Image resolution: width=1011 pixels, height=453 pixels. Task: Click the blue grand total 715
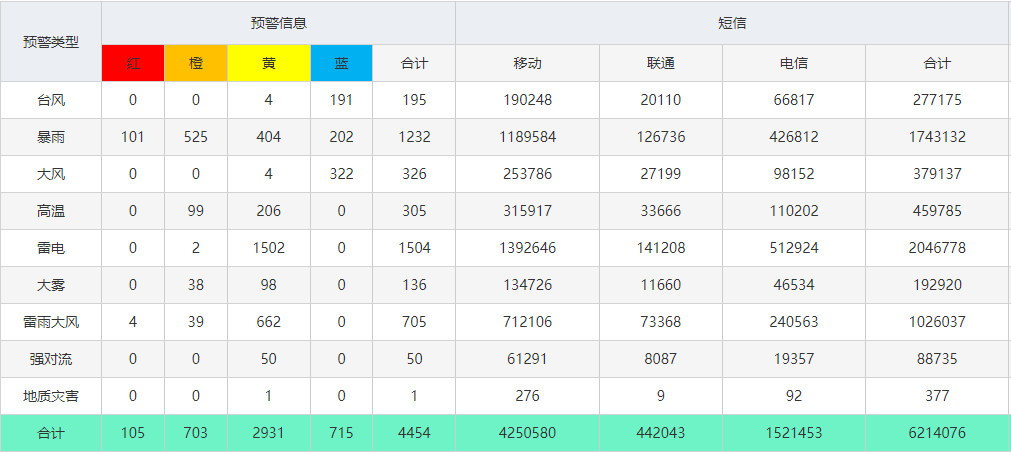(341, 433)
